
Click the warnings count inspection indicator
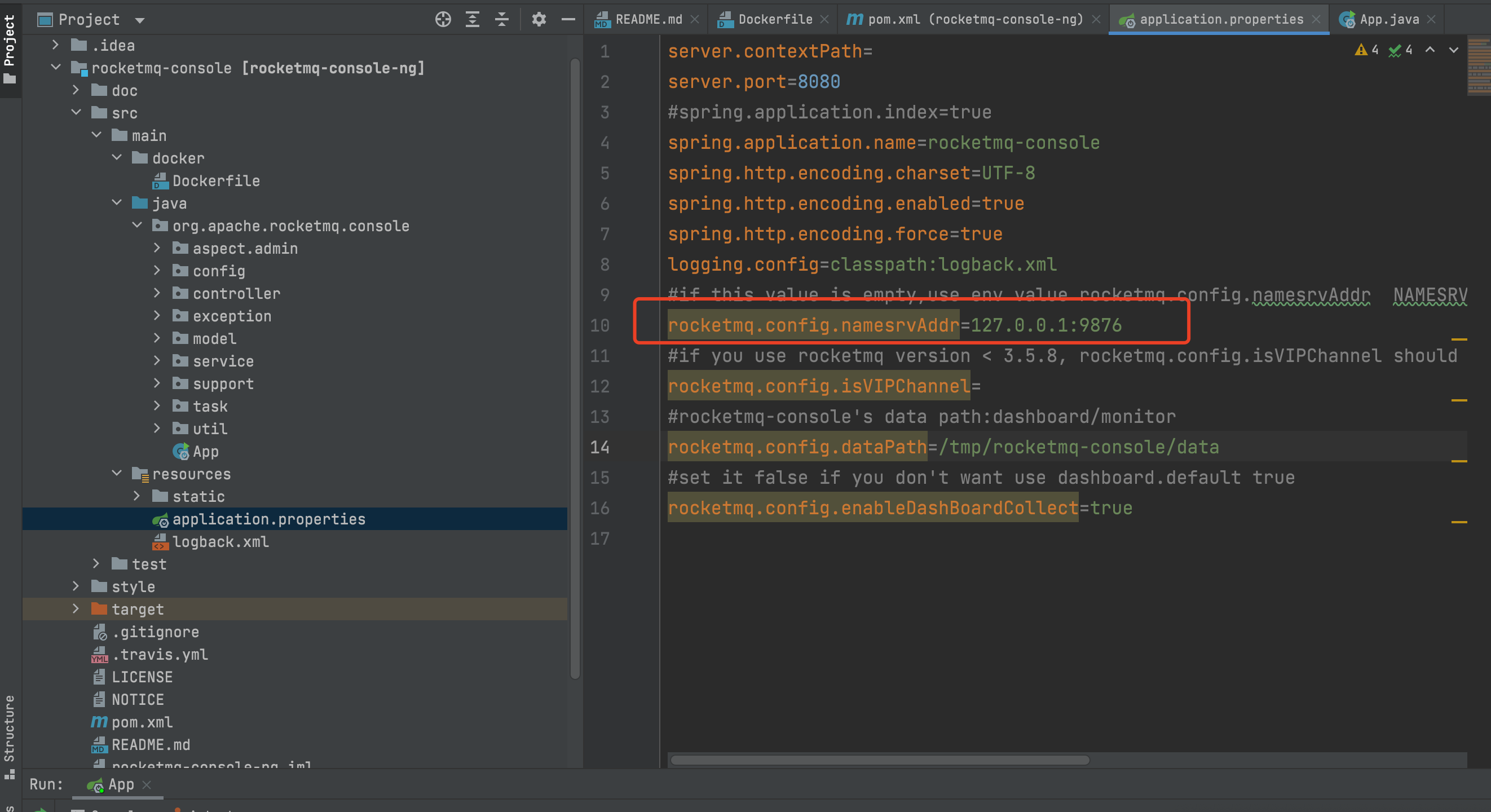[1366, 50]
